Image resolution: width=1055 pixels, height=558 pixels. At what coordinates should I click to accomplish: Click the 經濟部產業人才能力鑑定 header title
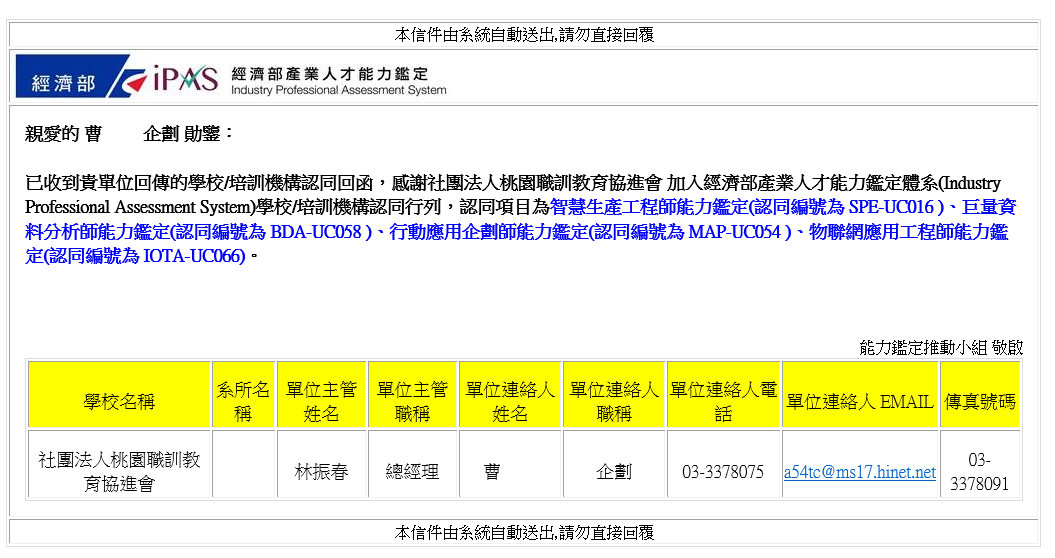point(330,73)
